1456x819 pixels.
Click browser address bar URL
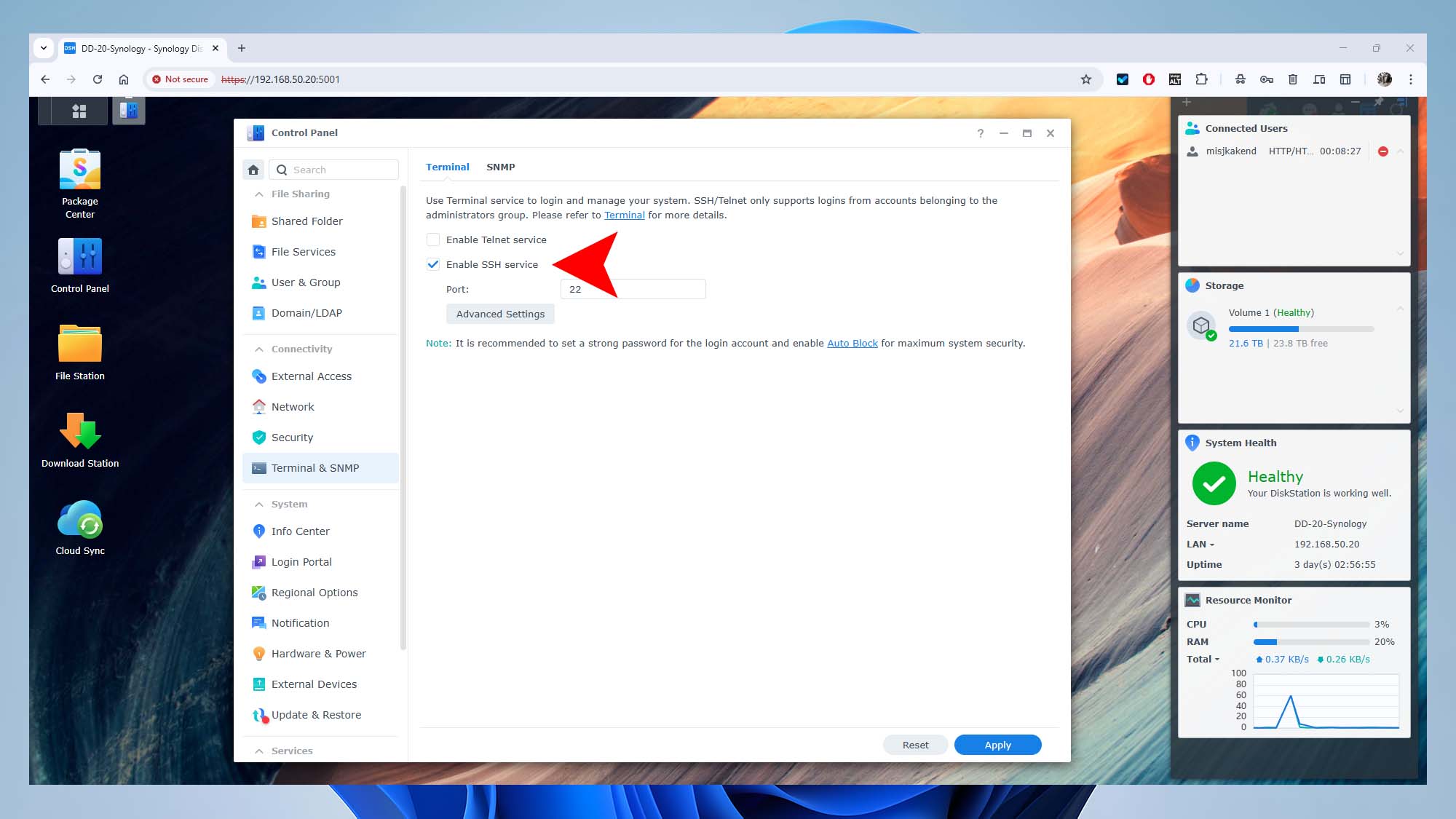280,79
